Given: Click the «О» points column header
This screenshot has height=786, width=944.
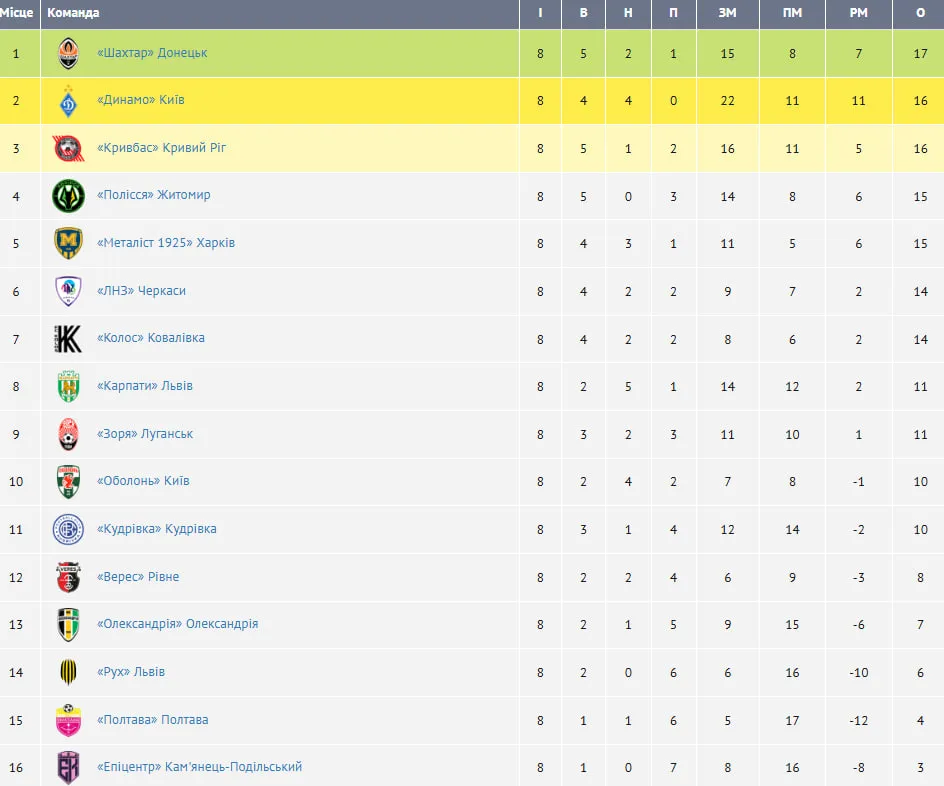Looking at the screenshot, I should pos(920,13).
